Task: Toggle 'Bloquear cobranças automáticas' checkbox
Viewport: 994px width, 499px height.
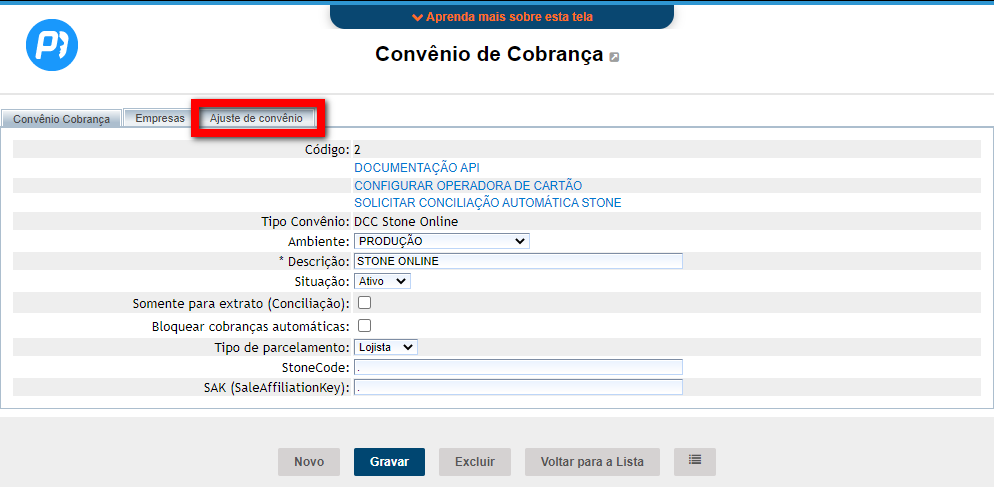Action: (365, 326)
